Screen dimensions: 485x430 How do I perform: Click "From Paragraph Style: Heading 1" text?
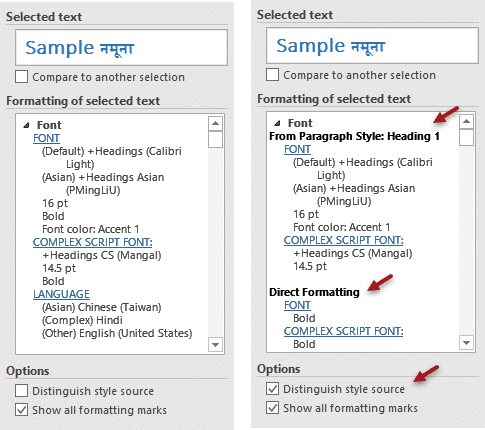354,136
